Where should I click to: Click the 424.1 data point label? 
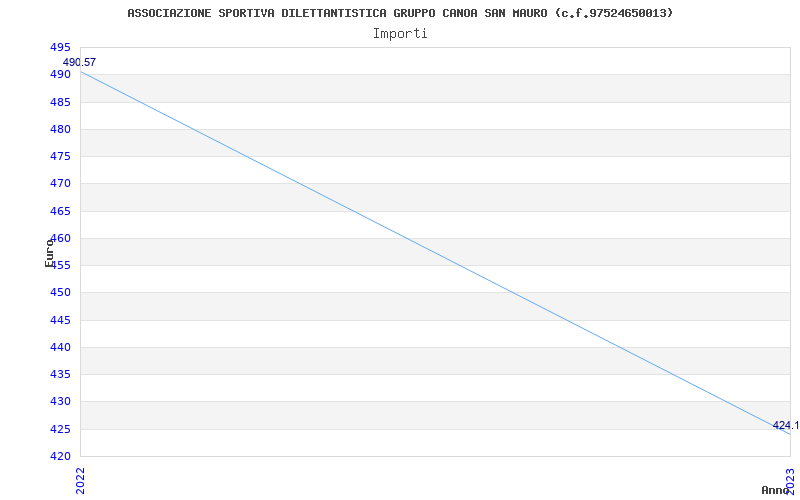(786, 425)
